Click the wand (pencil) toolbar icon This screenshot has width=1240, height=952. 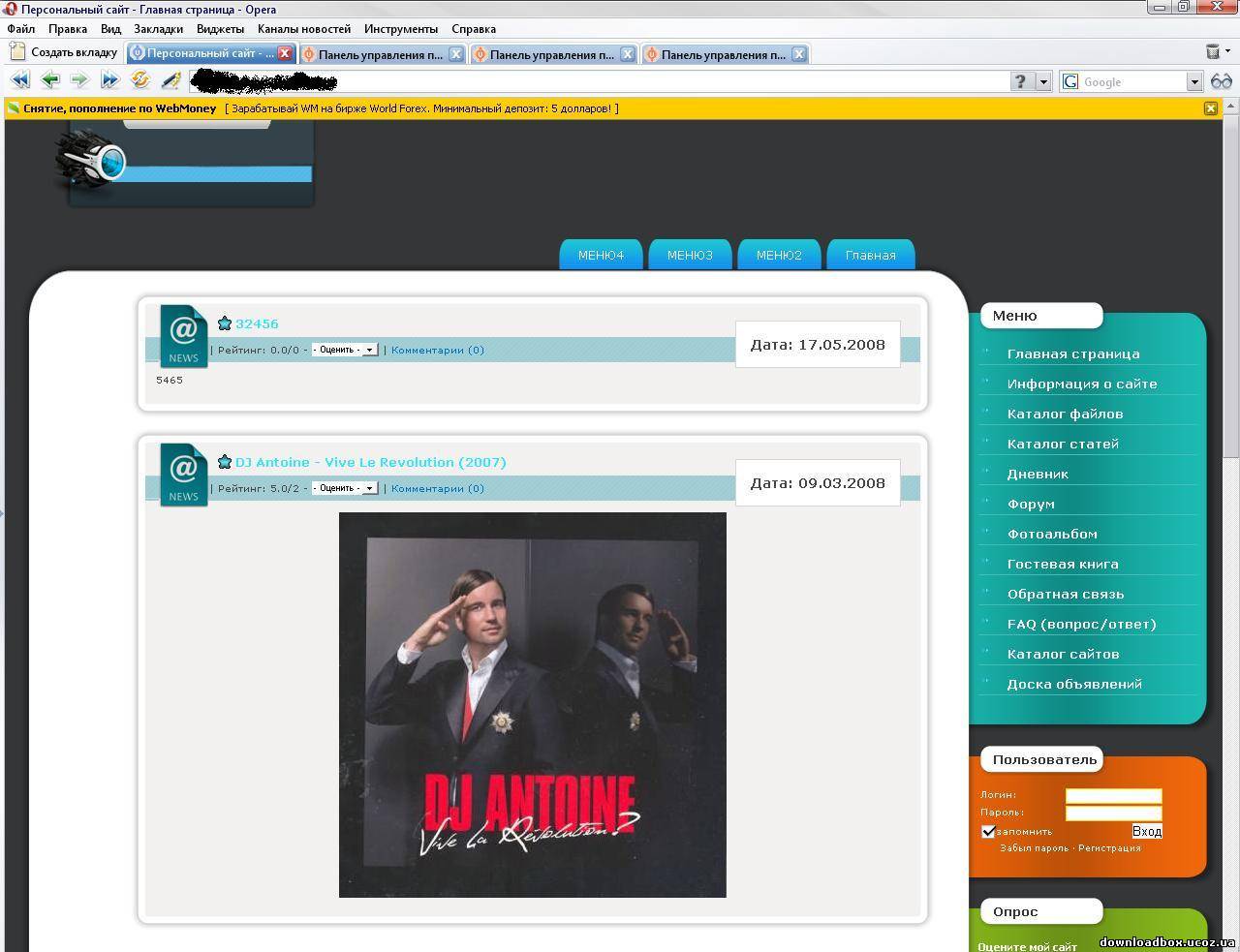click(x=170, y=80)
